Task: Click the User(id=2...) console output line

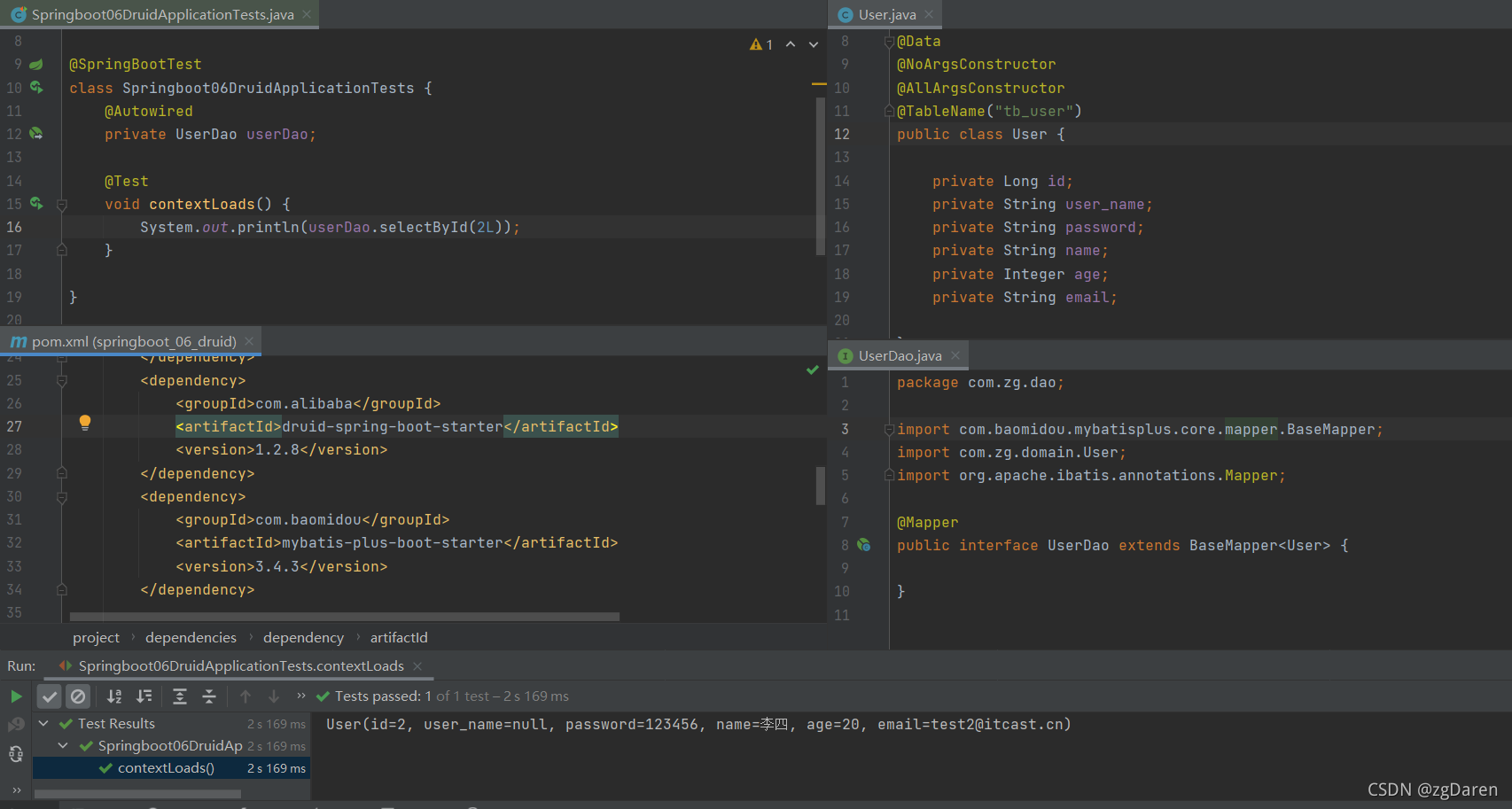Action: pos(698,725)
